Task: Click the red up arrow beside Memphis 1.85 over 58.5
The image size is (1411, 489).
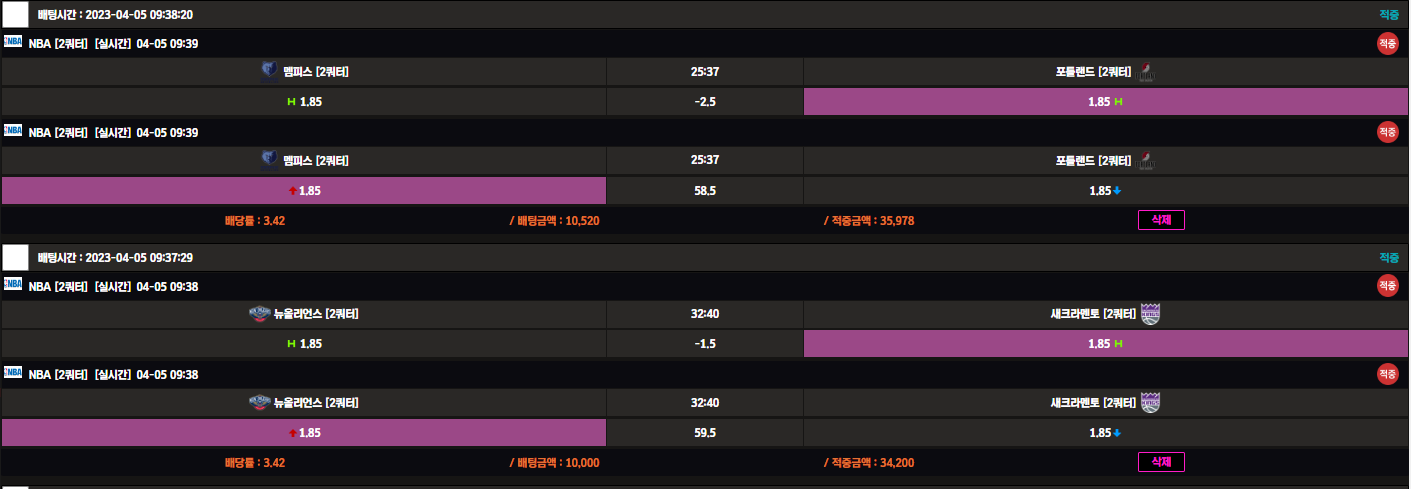Action: click(293, 190)
